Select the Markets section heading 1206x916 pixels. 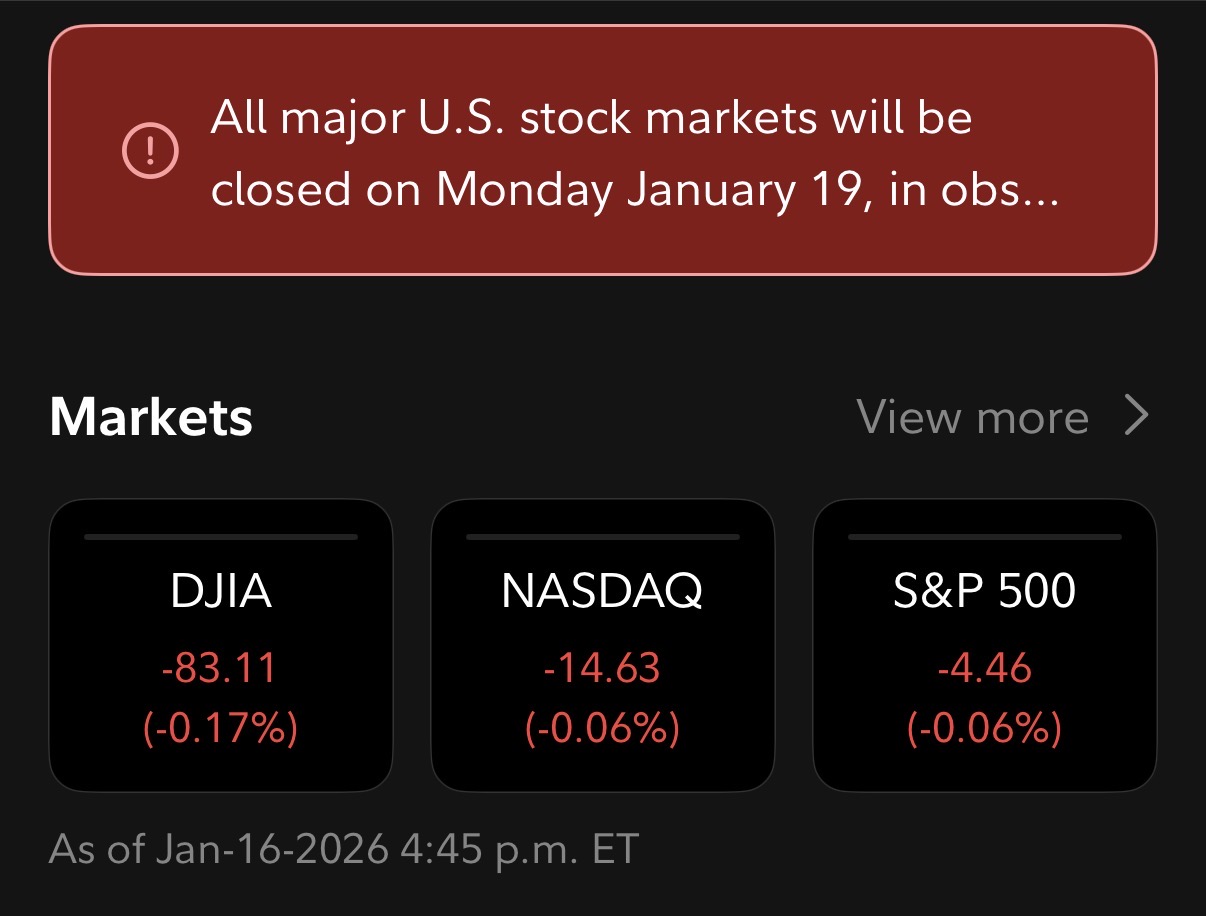pos(151,416)
